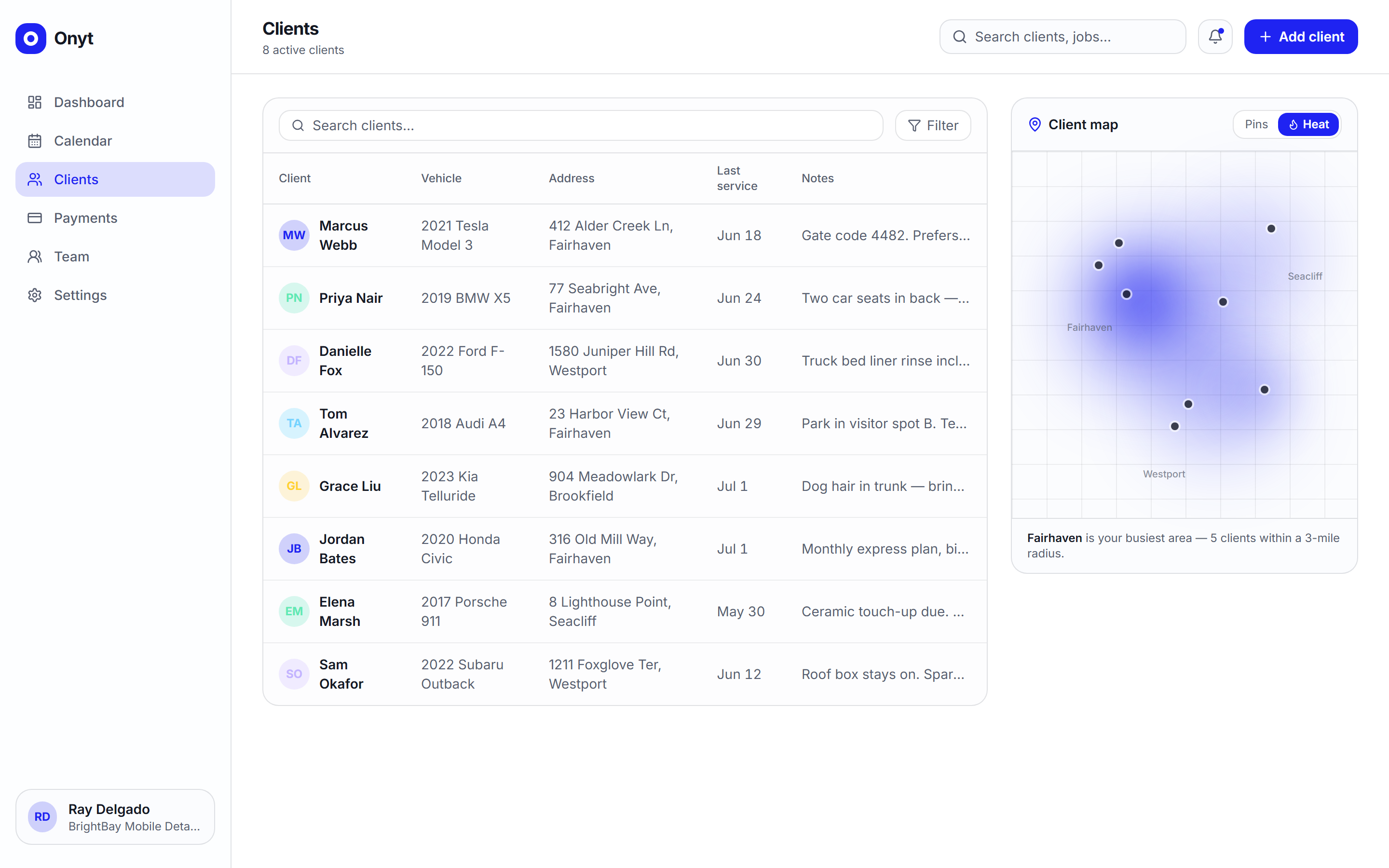This screenshot has height=868, width=1389.
Task: Focus the Search clients table field
Action: [x=581, y=125]
